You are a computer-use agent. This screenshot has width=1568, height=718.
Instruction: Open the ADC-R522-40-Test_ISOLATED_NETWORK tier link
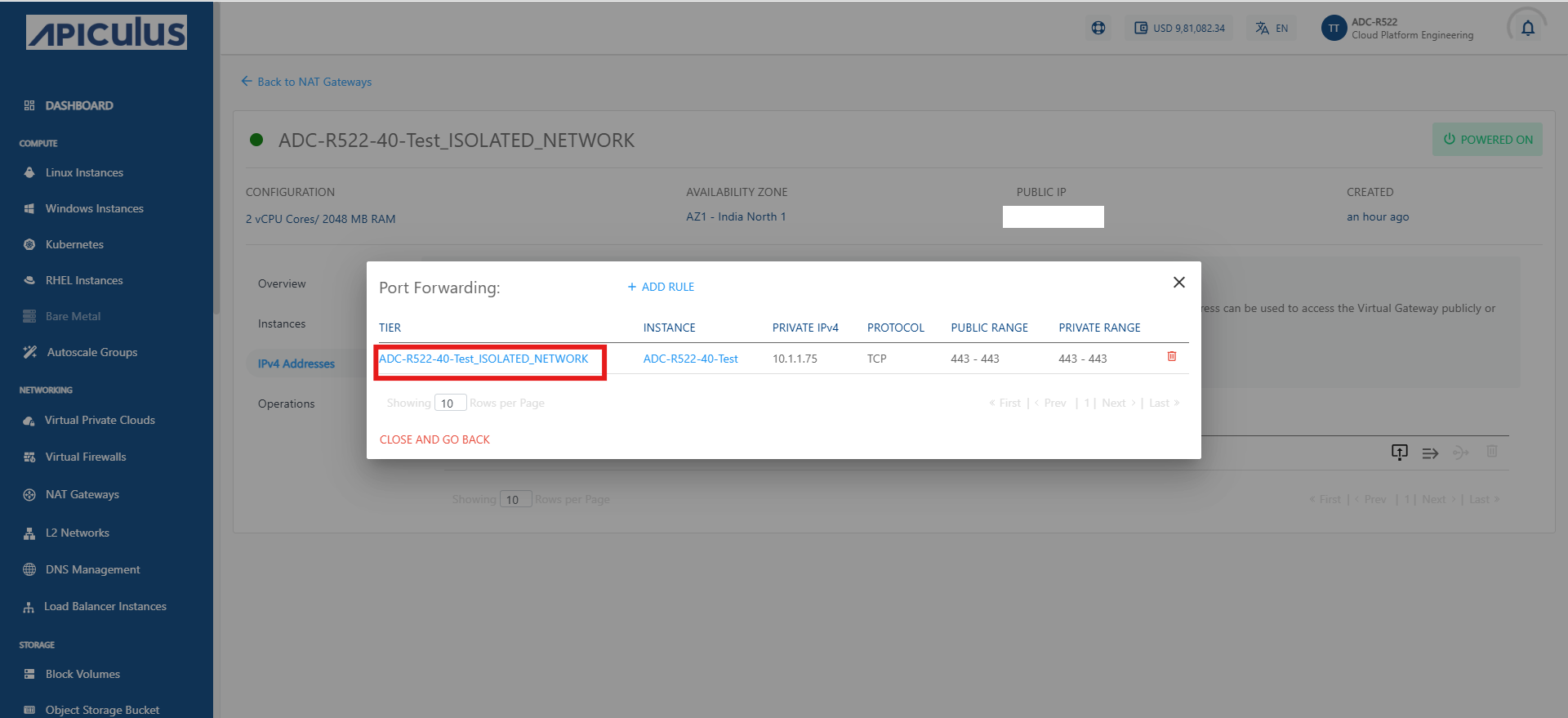point(483,359)
